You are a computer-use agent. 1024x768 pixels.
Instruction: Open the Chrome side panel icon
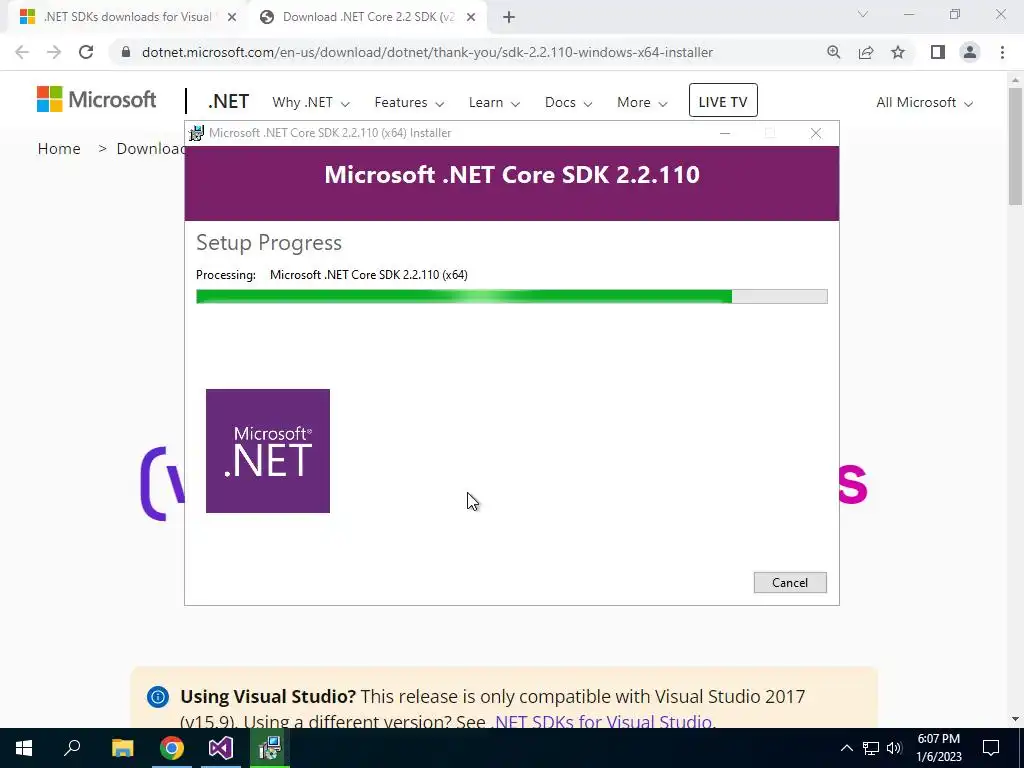(938, 52)
